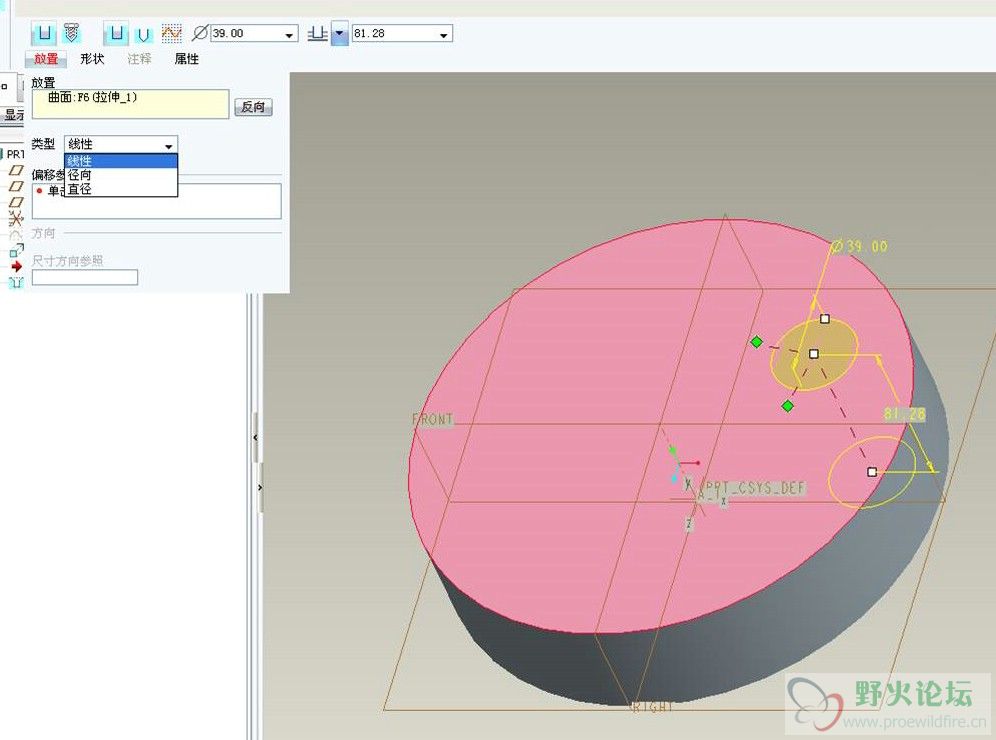
Task: Activate the offset references collector box
Action: tap(156, 201)
